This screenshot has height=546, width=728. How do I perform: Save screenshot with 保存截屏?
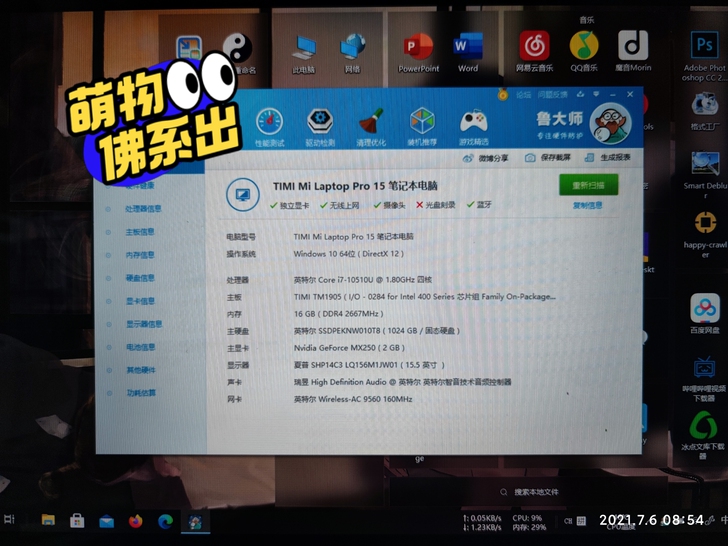pyautogui.click(x=547, y=158)
